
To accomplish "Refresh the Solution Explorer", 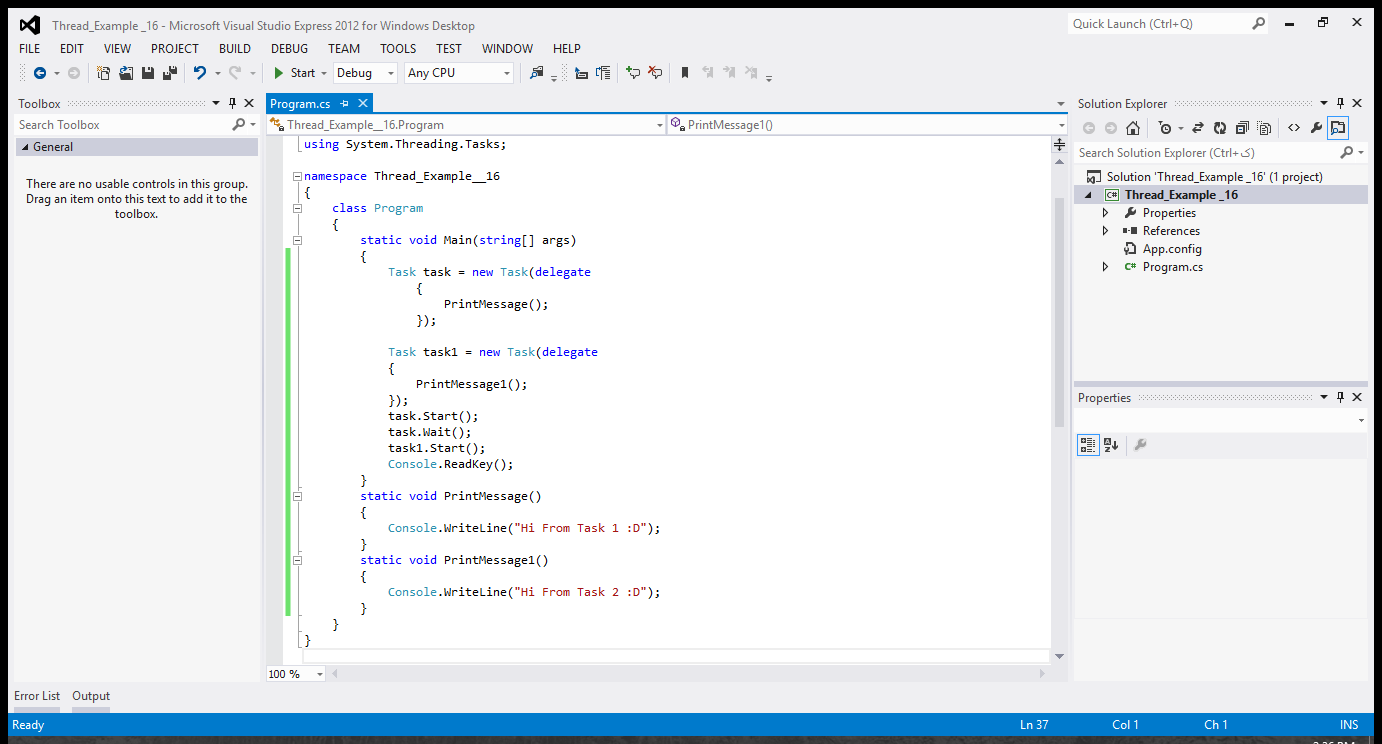I will 1220,128.
